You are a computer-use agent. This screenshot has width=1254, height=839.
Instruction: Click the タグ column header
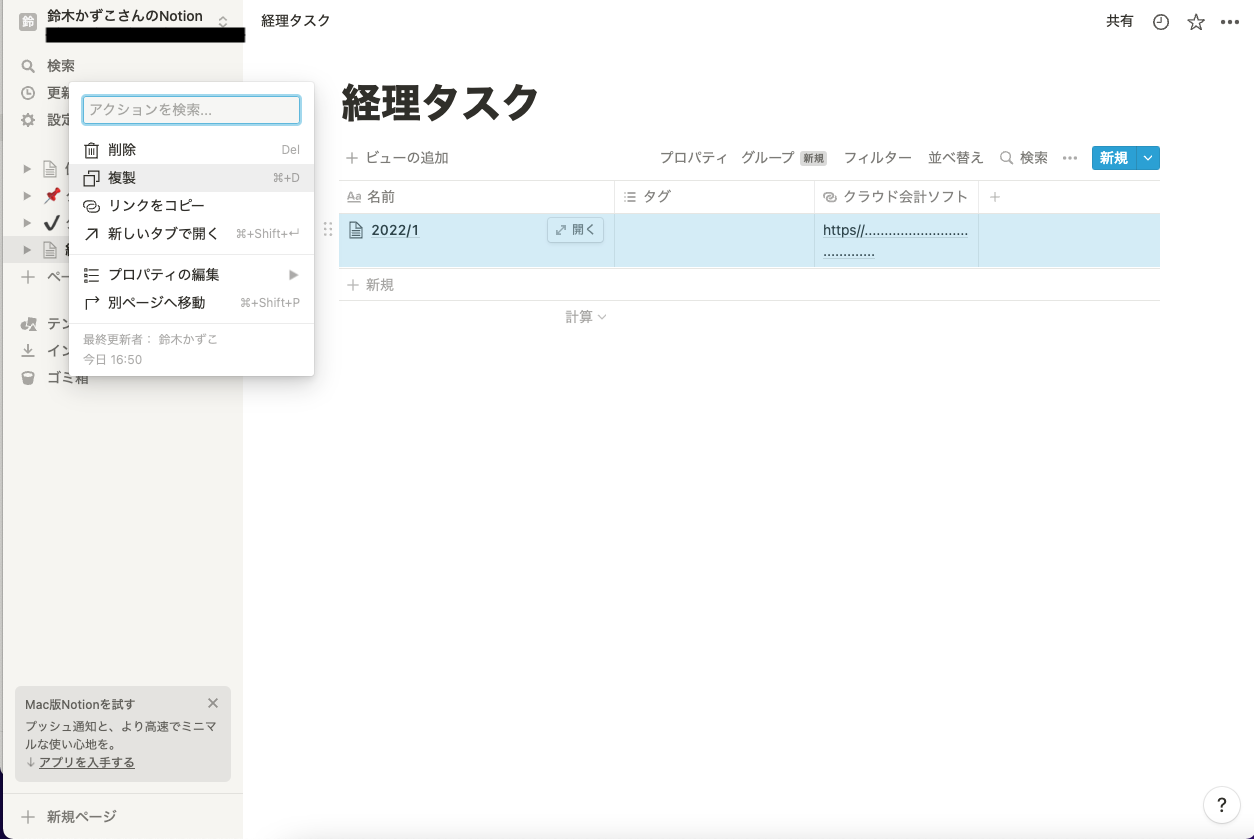(x=715, y=197)
